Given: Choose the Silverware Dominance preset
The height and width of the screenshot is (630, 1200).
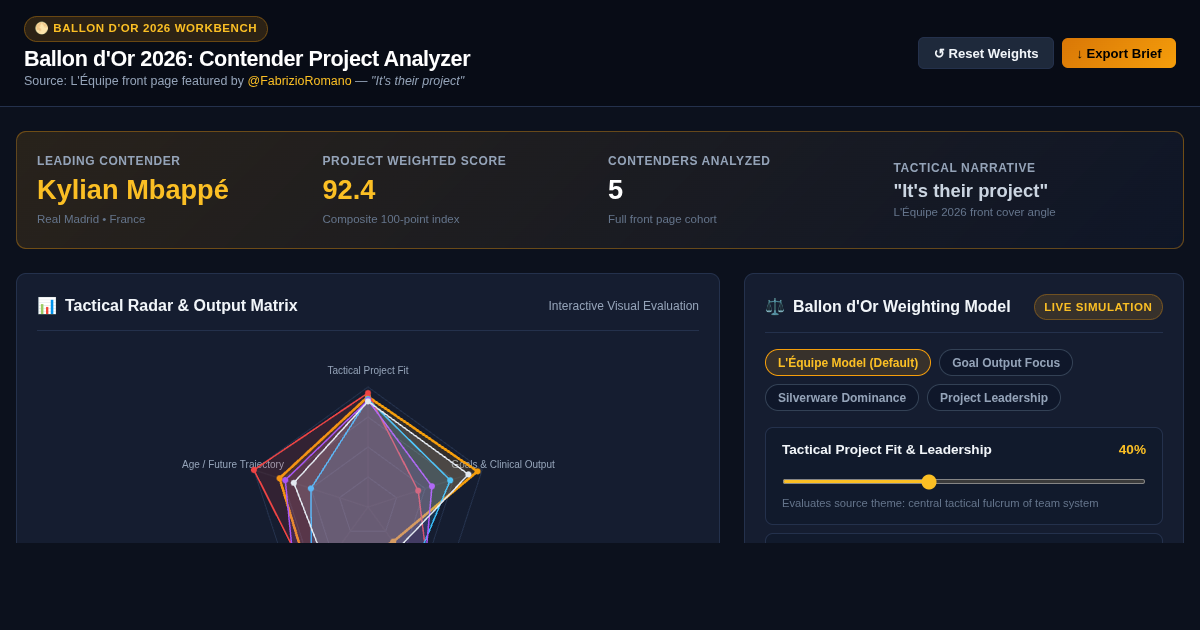Looking at the screenshot, I should tap(842, 398).
